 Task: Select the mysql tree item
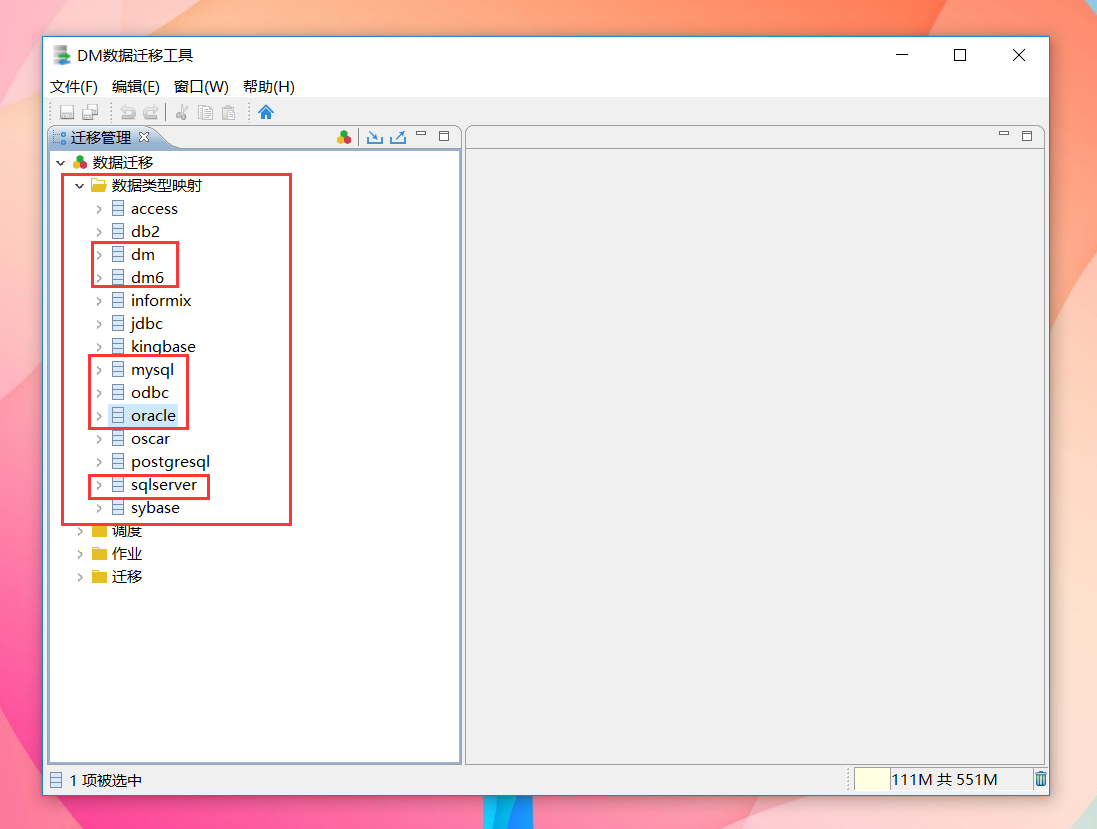(x=153, y=370)
